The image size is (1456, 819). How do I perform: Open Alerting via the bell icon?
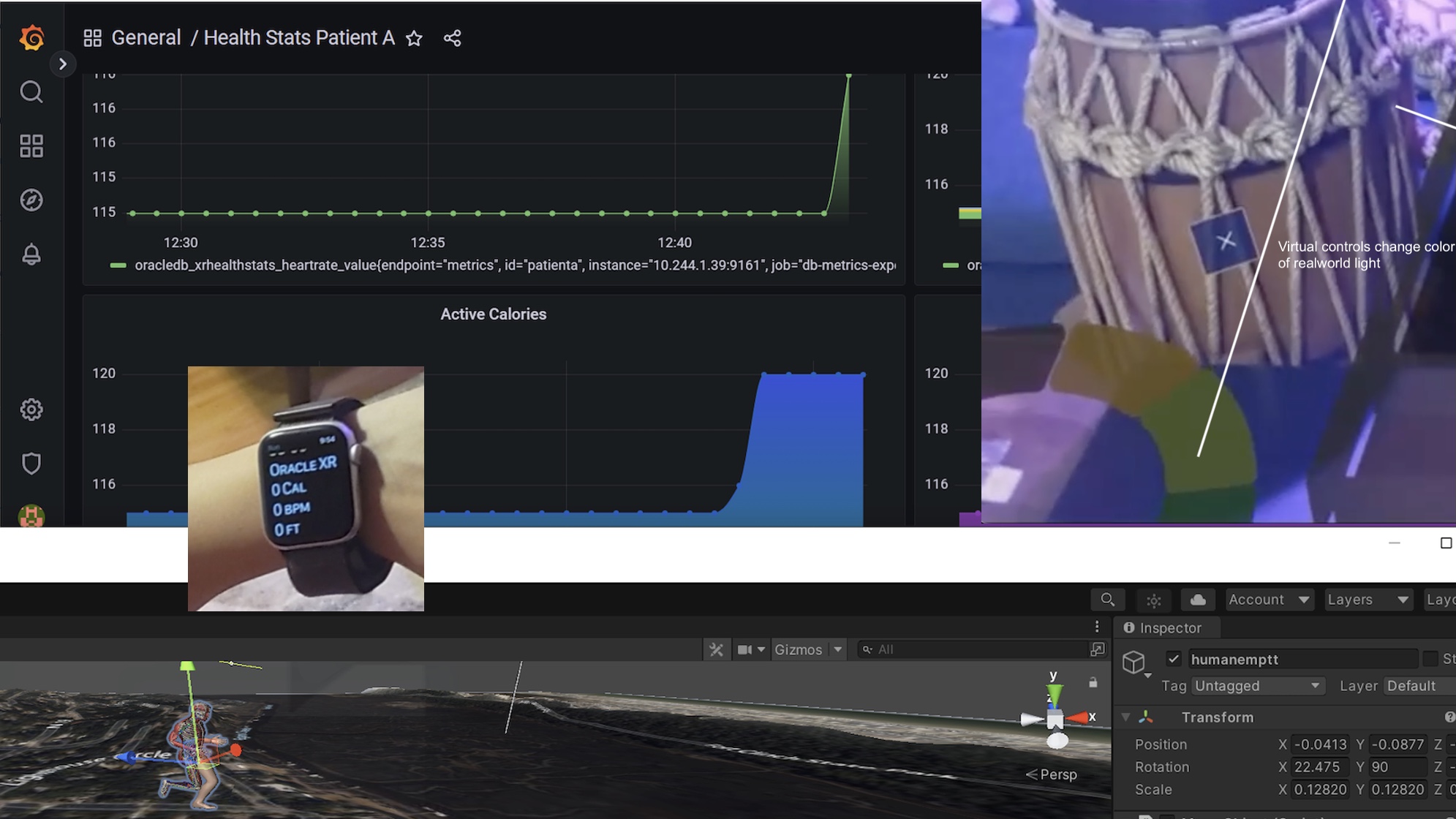31,254
